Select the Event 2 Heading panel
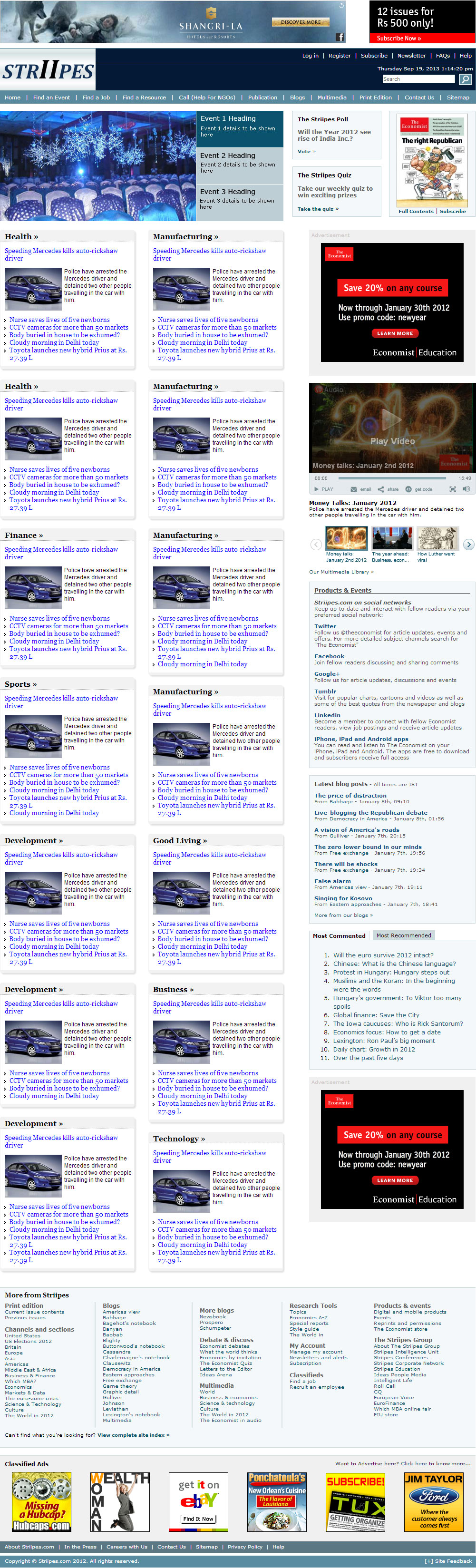This screenshot has width=476, height=1568. (239, 165)
